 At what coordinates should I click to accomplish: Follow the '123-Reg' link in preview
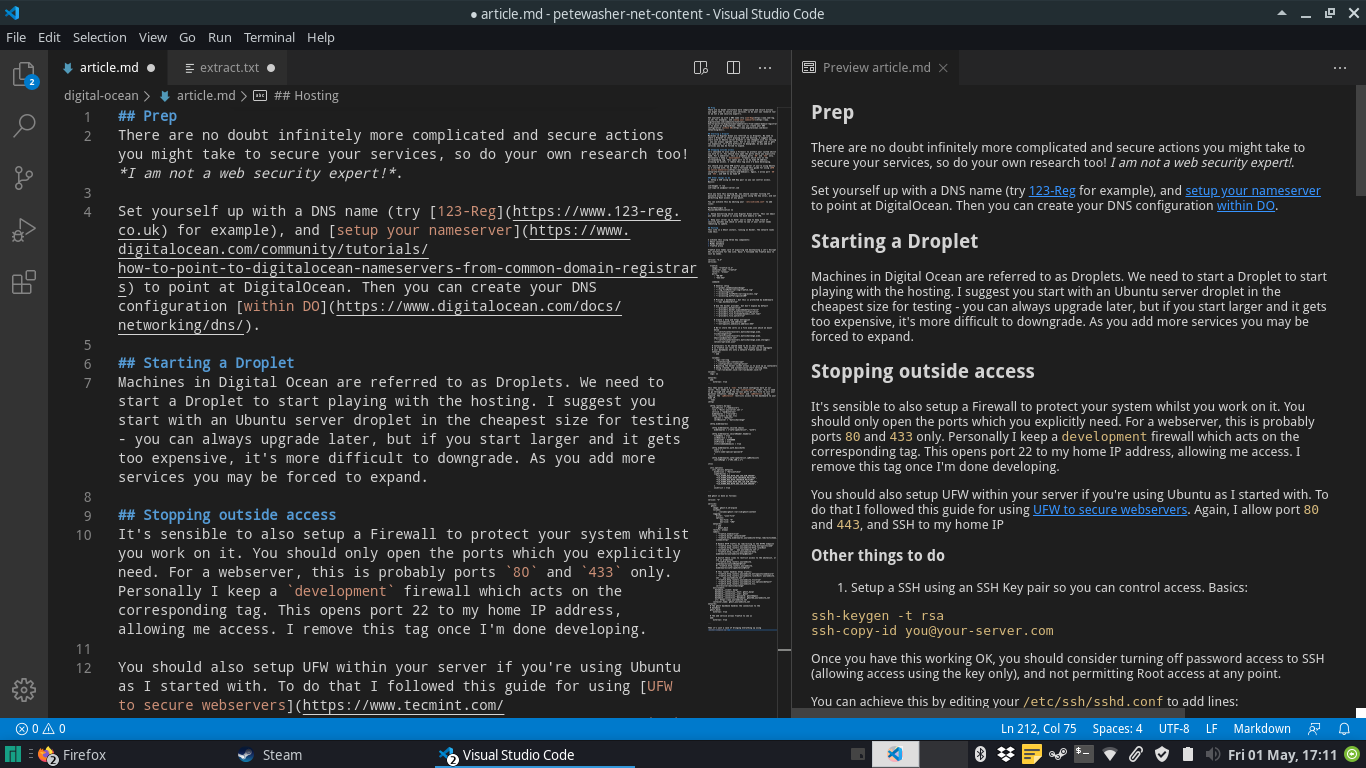point(1052,190)
